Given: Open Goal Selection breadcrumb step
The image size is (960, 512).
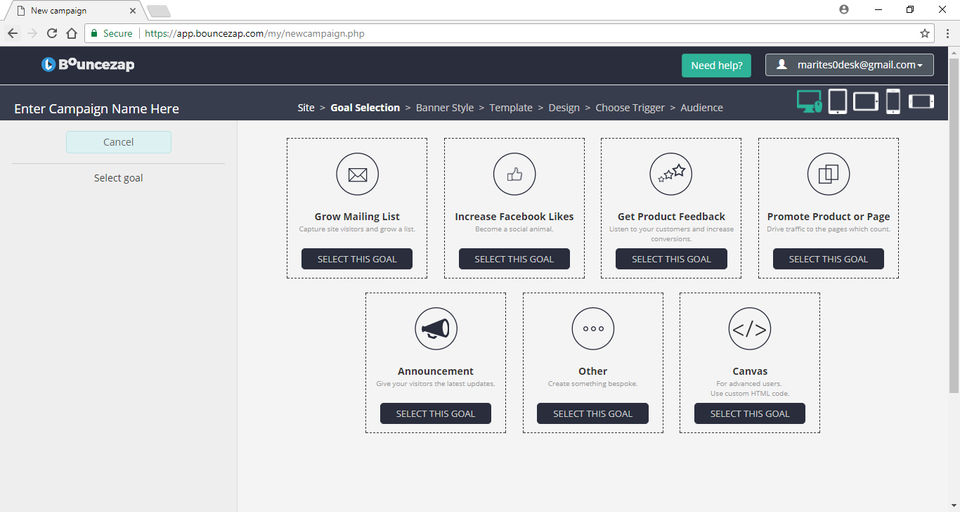Looking at the screenshot, I should (365, 108).
